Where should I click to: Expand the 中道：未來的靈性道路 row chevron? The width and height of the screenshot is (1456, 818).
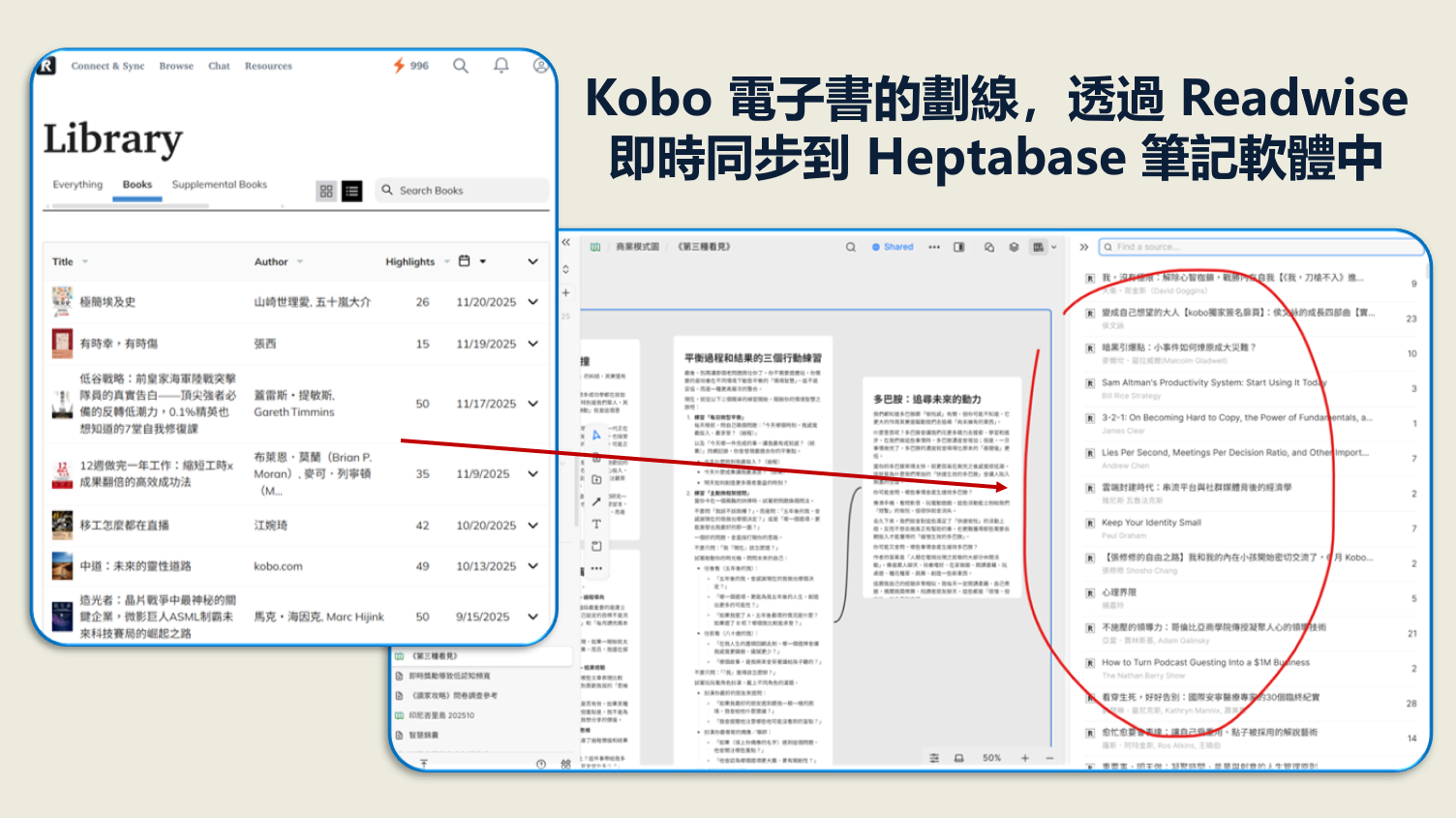(532, 565)
